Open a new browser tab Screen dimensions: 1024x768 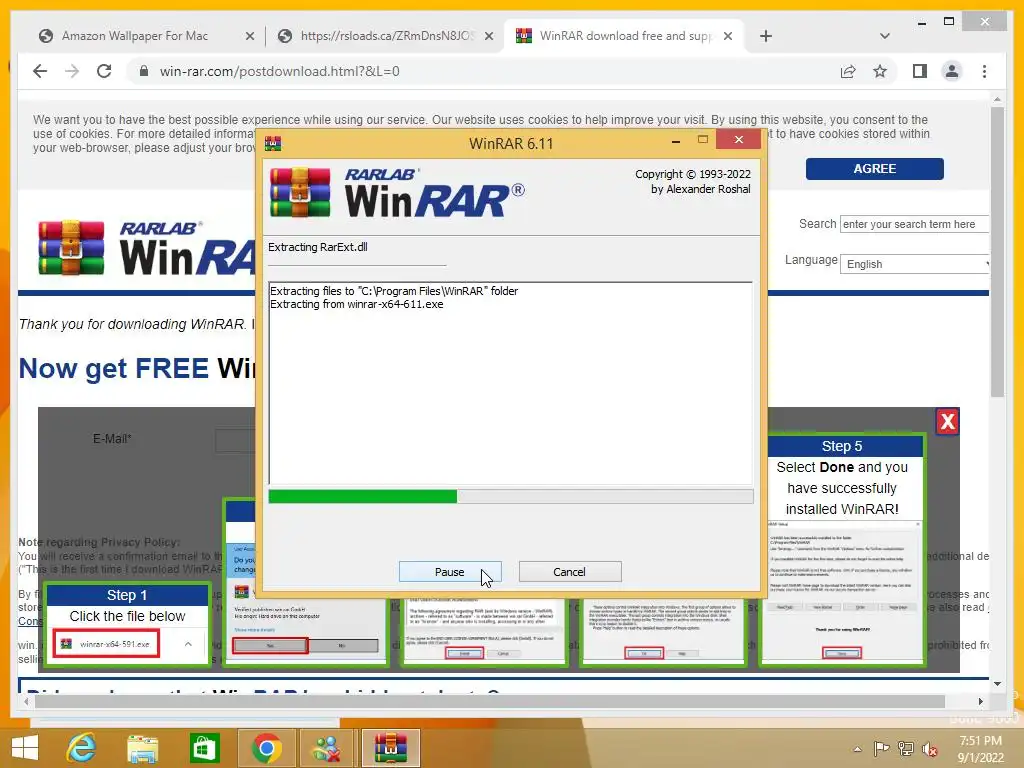(766, 37)
